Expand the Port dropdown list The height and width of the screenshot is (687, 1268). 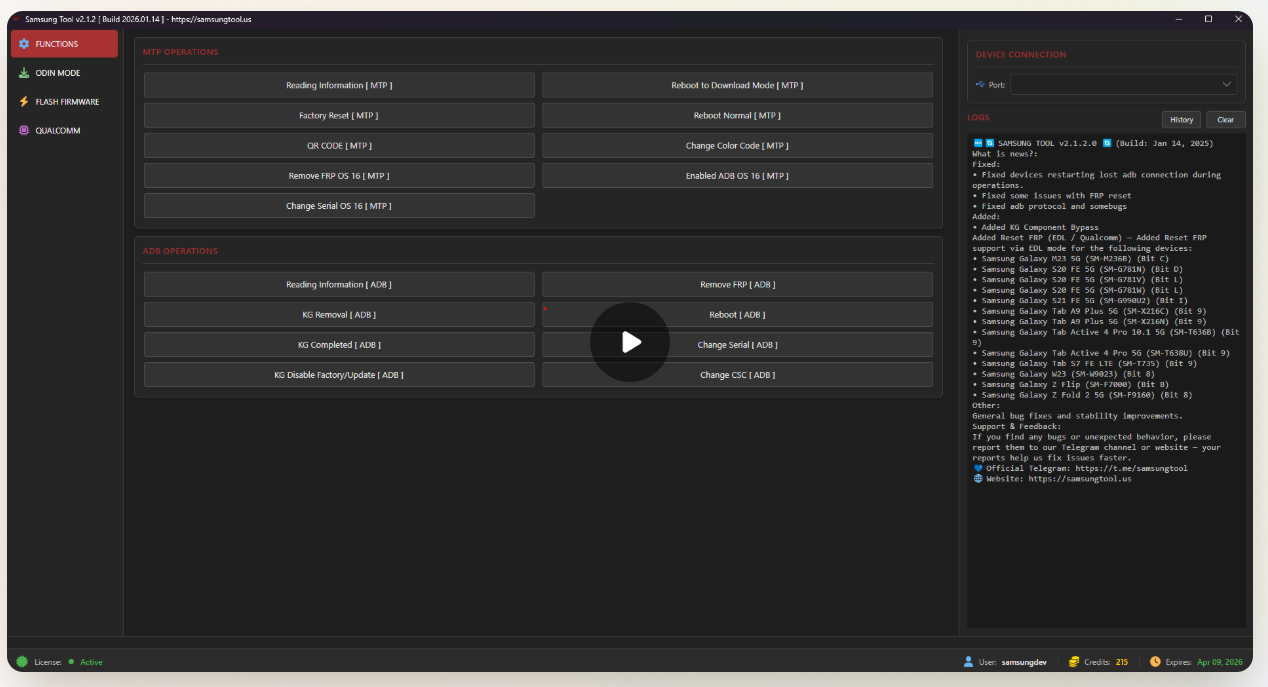[1227, 85]
